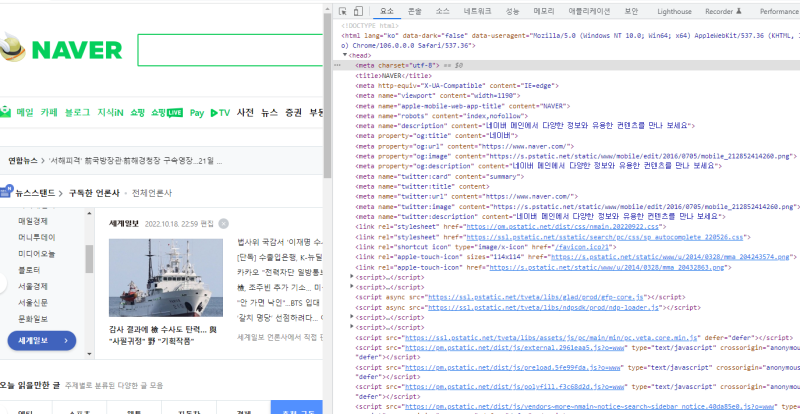Collapse the head element triangle

click(x=341, y=54)
